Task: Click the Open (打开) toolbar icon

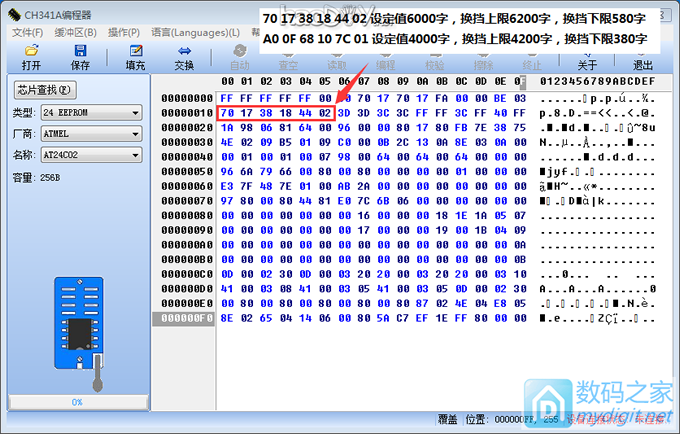Action: [x=31, y=51]
